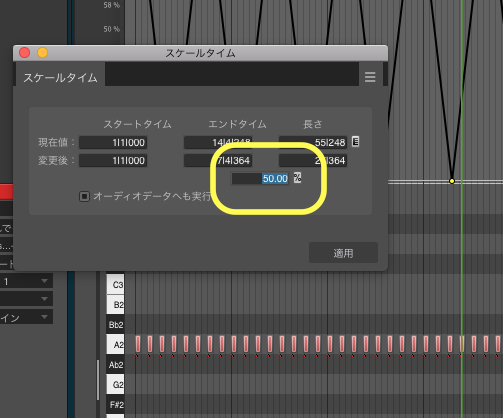The height and width of the screenshot is (418, 503).
Task: Open the dropdown showing value 1
Action: (x=26, y=281)
